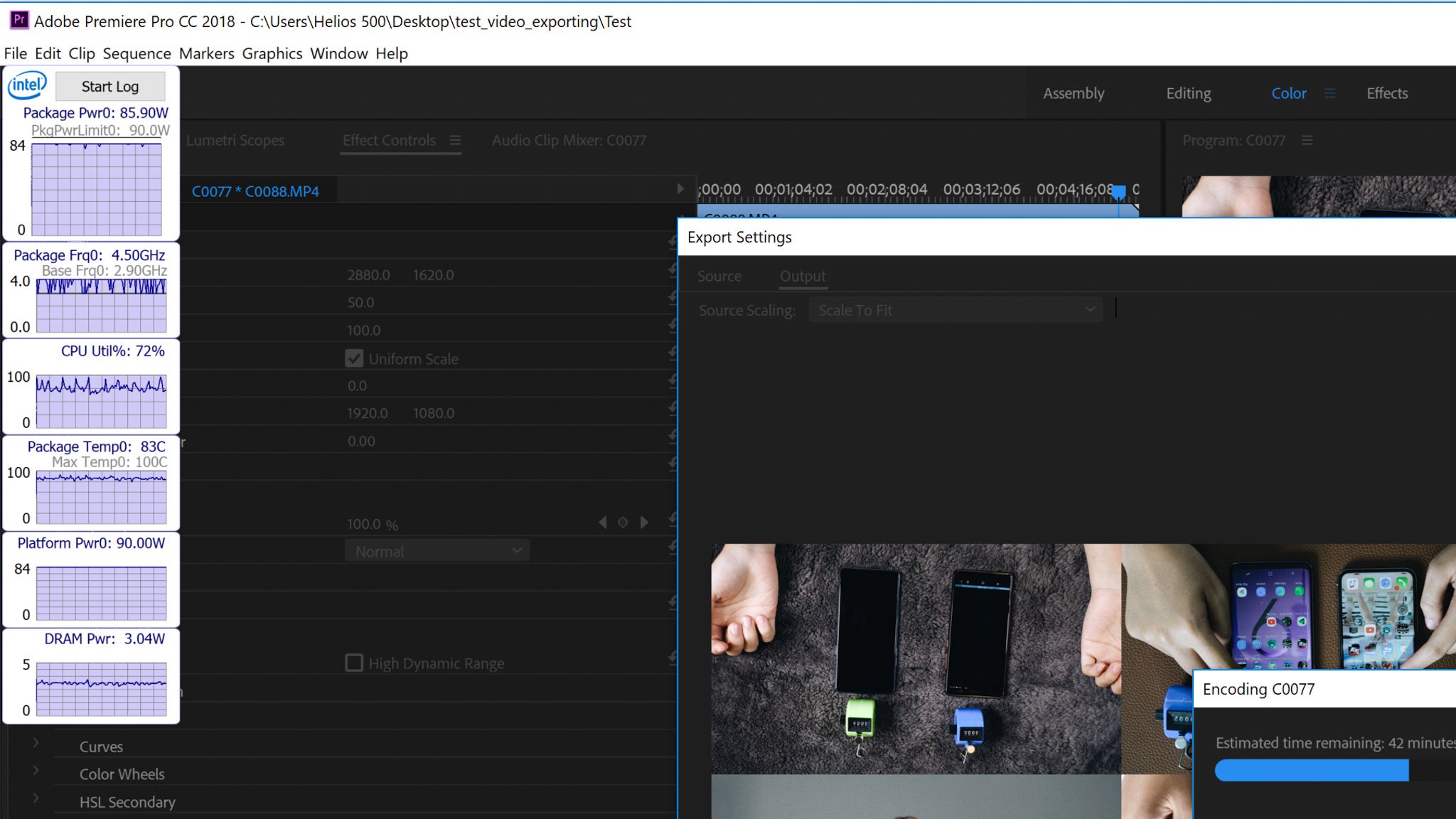Open the Graphics menu
The width and height of the screenshot is (1456, 819).
pyautogui.click(x=272, y=53)
